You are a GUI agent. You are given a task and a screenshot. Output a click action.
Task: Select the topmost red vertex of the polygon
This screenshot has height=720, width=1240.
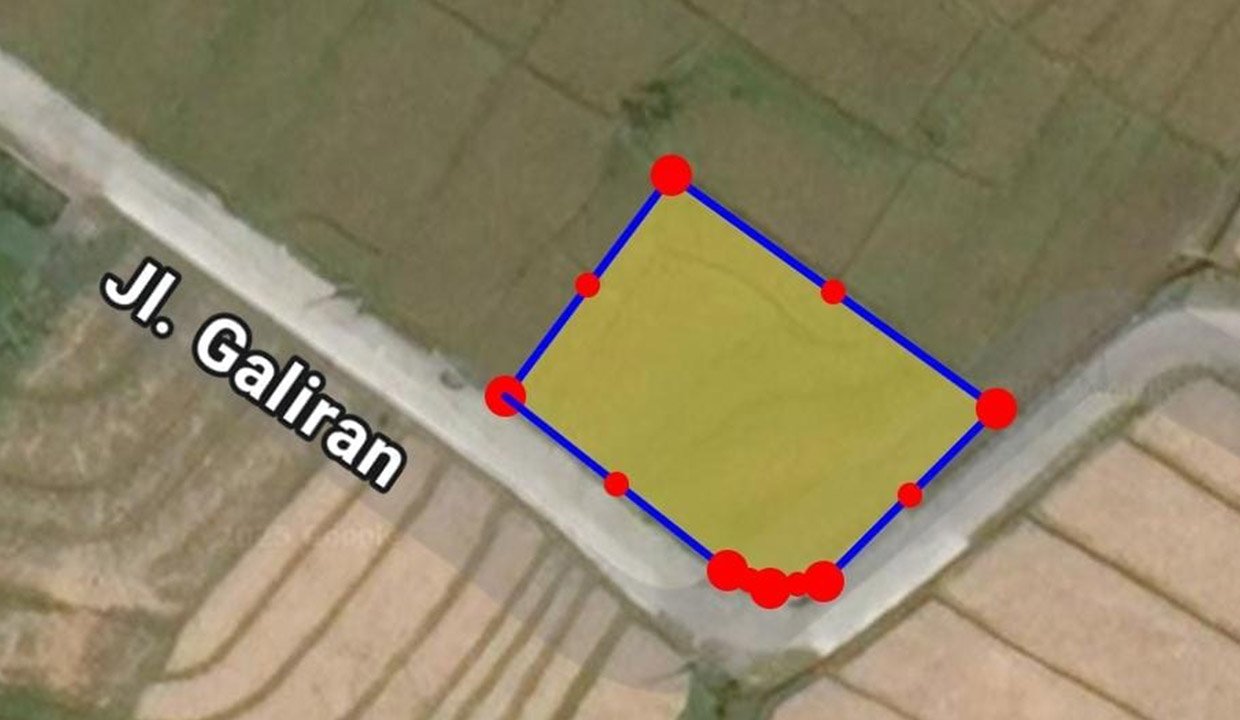tap(671, 174)
